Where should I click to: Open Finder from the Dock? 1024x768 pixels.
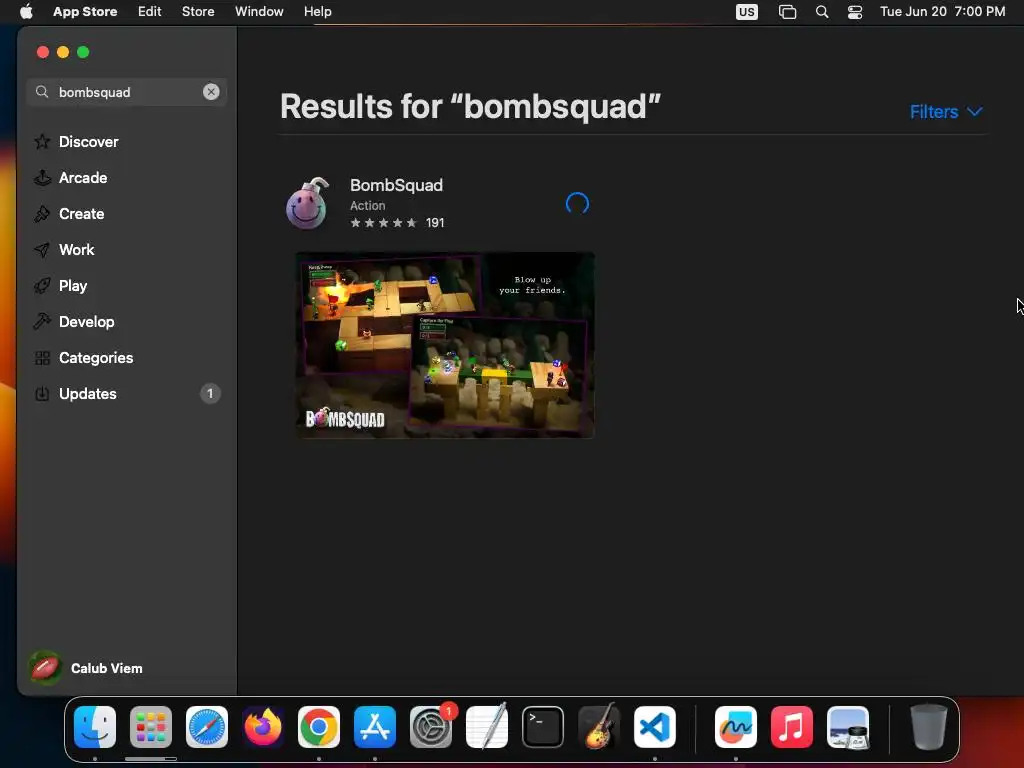coord(95,727)
